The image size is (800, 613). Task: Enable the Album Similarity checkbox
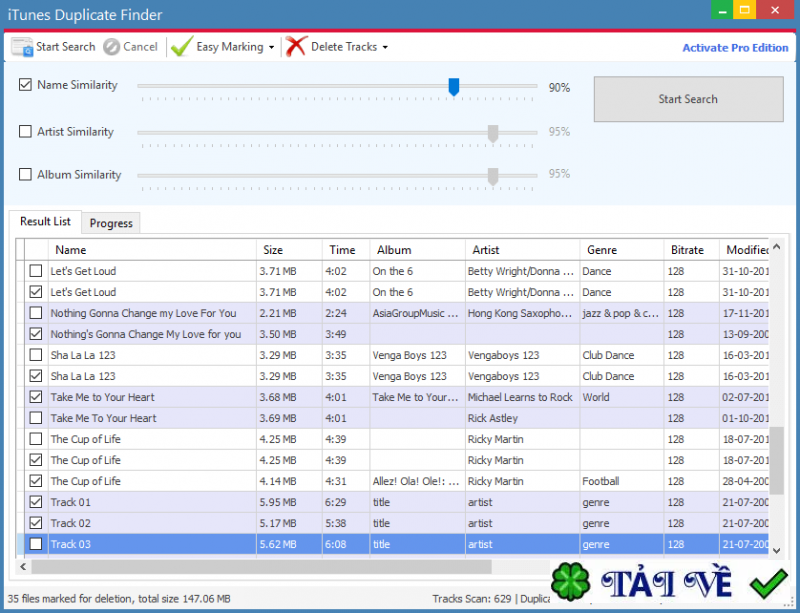(x=25, y=174)
